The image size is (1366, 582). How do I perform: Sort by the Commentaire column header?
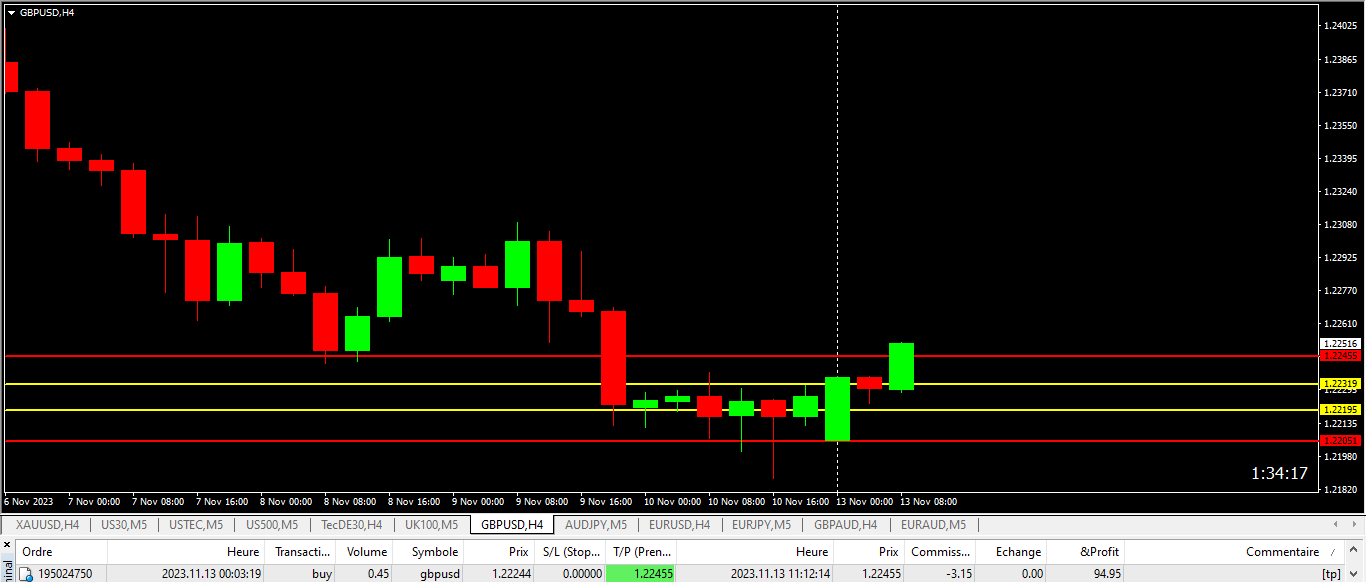(1236, 552)
